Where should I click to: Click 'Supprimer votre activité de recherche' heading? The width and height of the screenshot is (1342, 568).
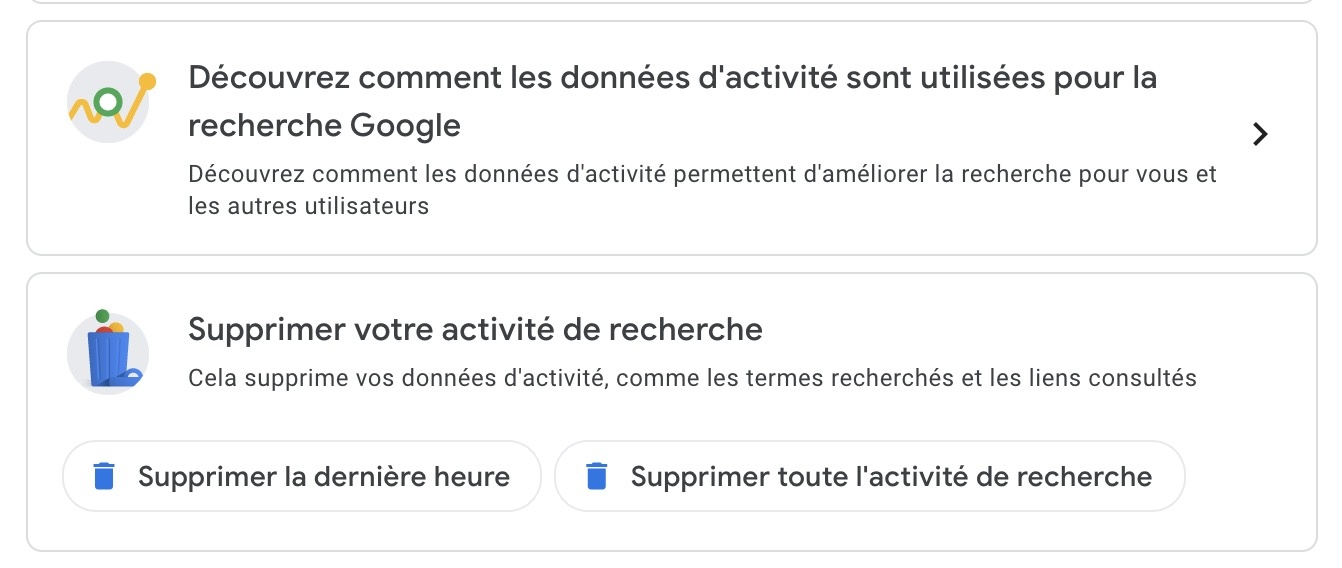click(x=475, y=329)
